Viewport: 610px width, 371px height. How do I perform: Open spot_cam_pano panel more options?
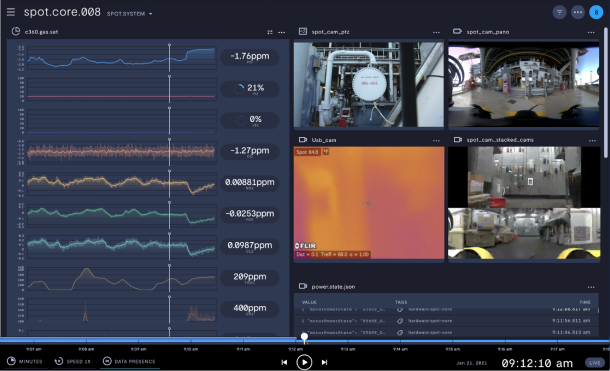click(x=591, y=32)
